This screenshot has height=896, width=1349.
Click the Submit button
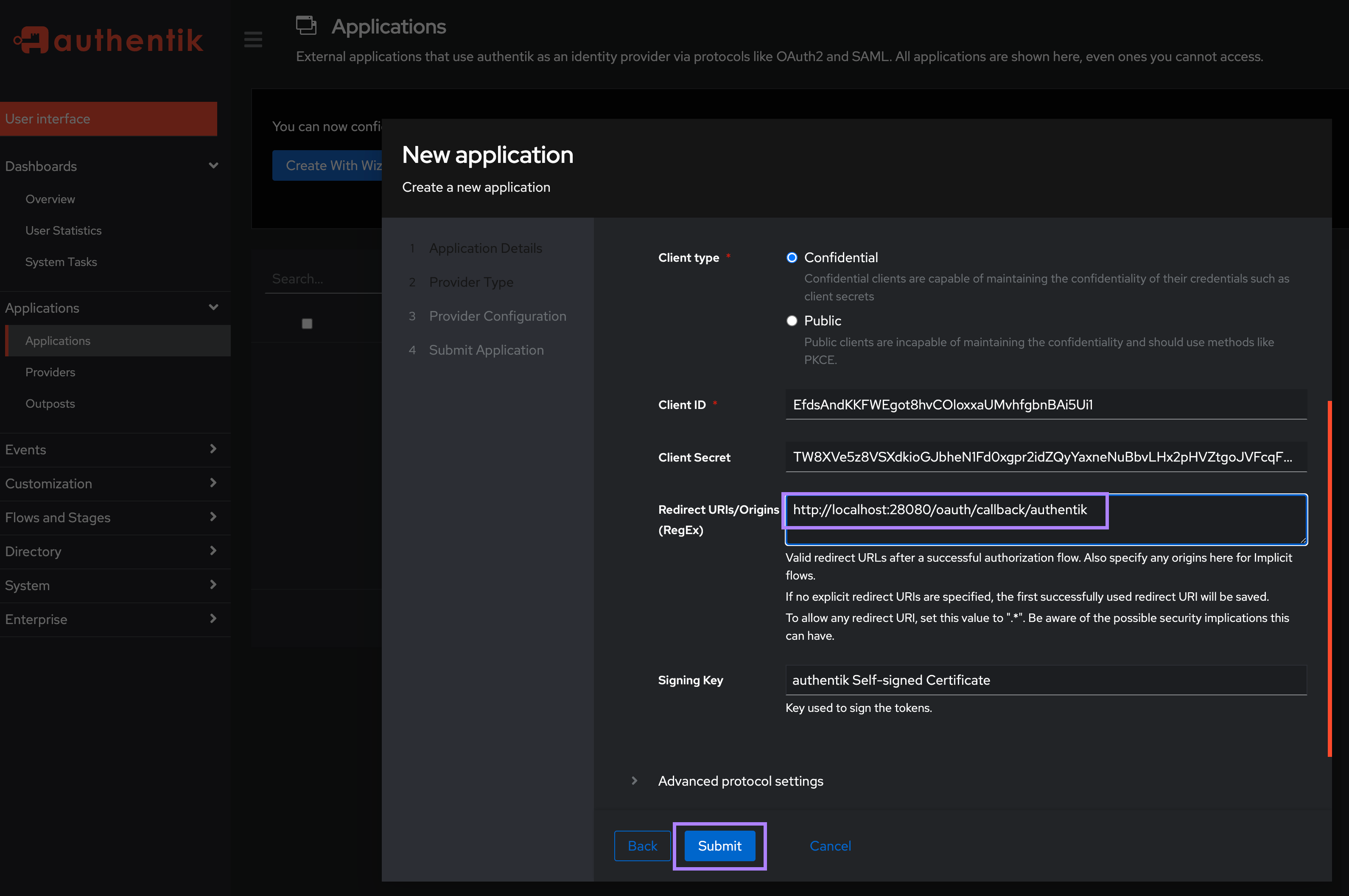click(x=719, y=846)
